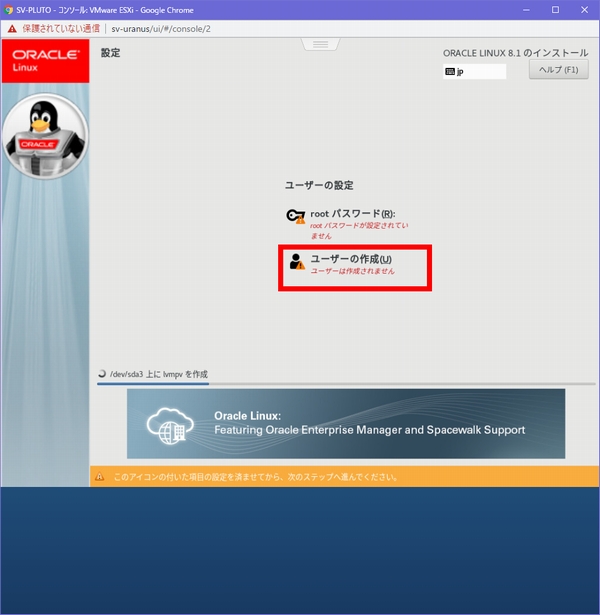Click the Oracle Linux red logo
The width and height of the screenshot is (600, 615).
tap(45, 61)
